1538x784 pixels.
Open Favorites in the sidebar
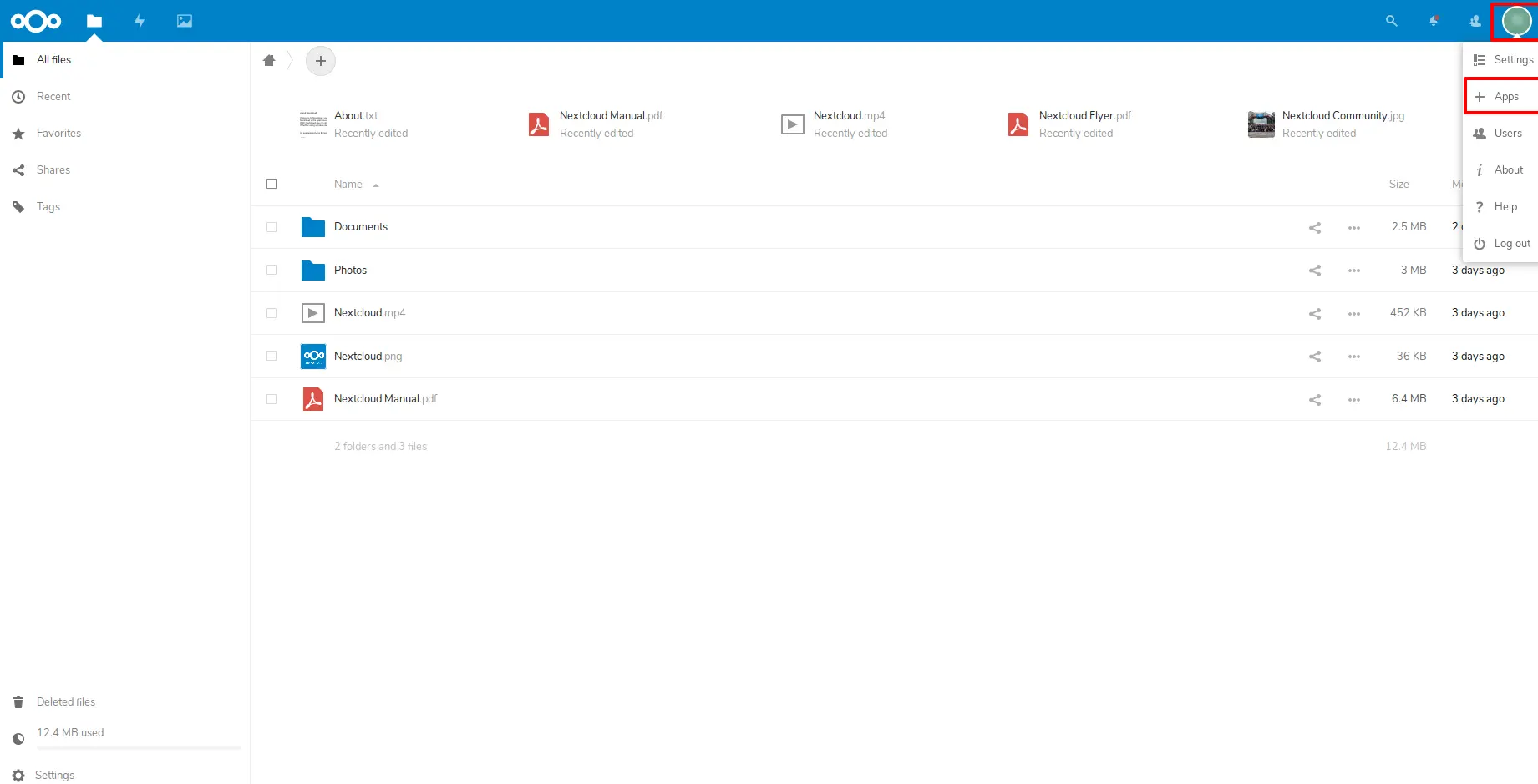pos(125,134)
